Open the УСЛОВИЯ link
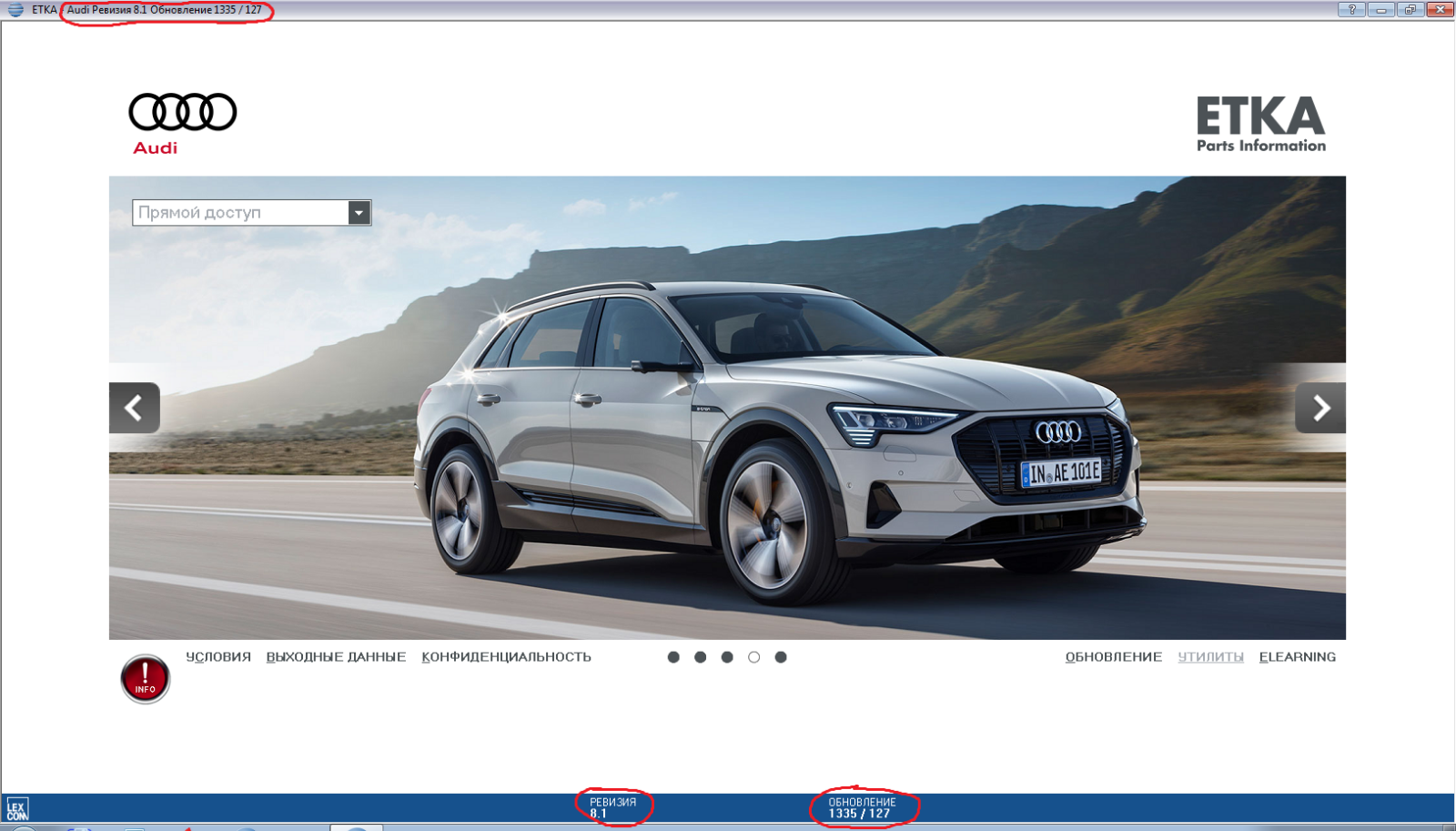This screenshot has height=831, width=1456. (218, 657)
